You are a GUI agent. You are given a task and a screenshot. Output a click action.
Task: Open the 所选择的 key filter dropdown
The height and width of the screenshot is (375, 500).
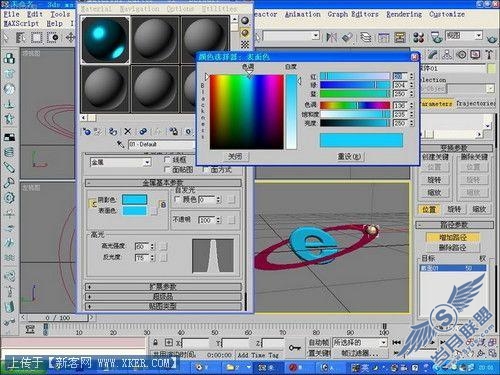point(360,342)
